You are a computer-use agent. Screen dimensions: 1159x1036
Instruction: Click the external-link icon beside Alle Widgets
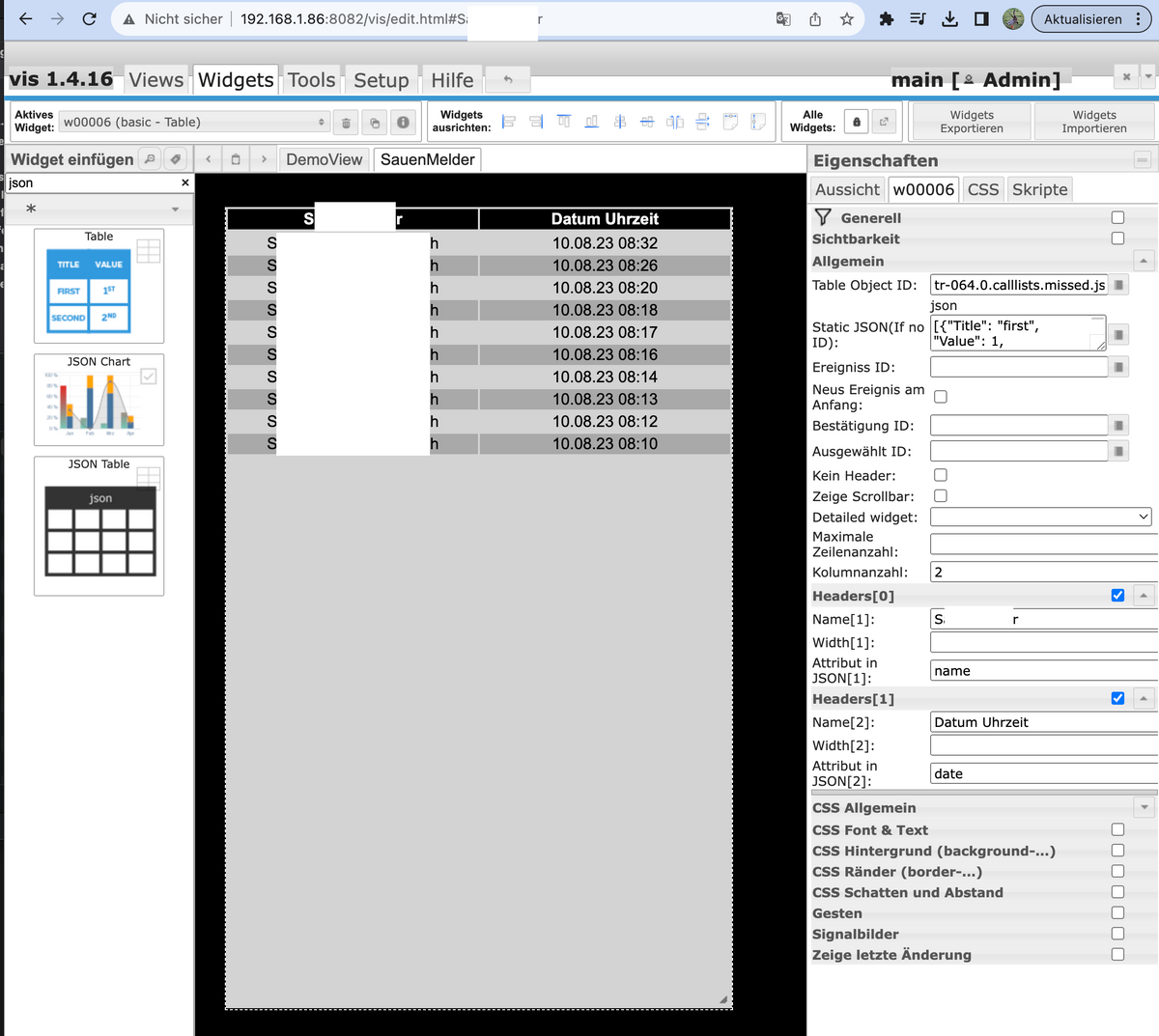coord(884,122)
